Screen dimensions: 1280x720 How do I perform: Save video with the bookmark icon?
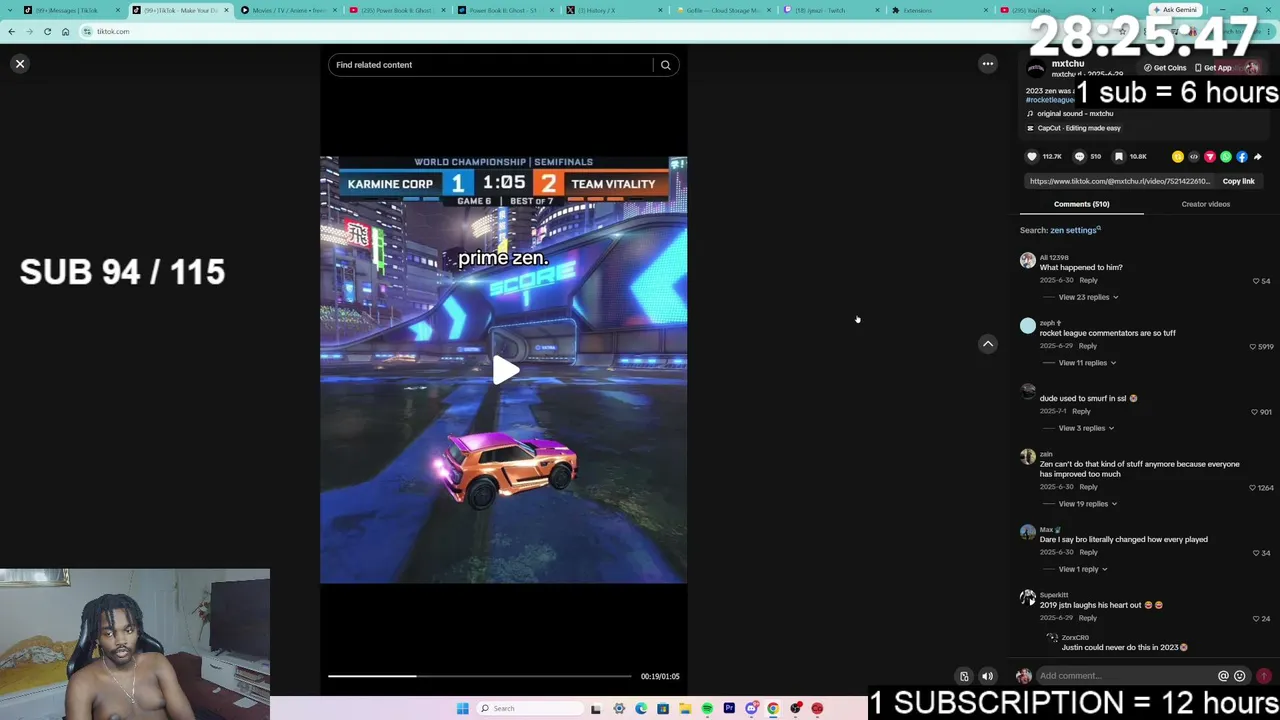pos(1119,157)
